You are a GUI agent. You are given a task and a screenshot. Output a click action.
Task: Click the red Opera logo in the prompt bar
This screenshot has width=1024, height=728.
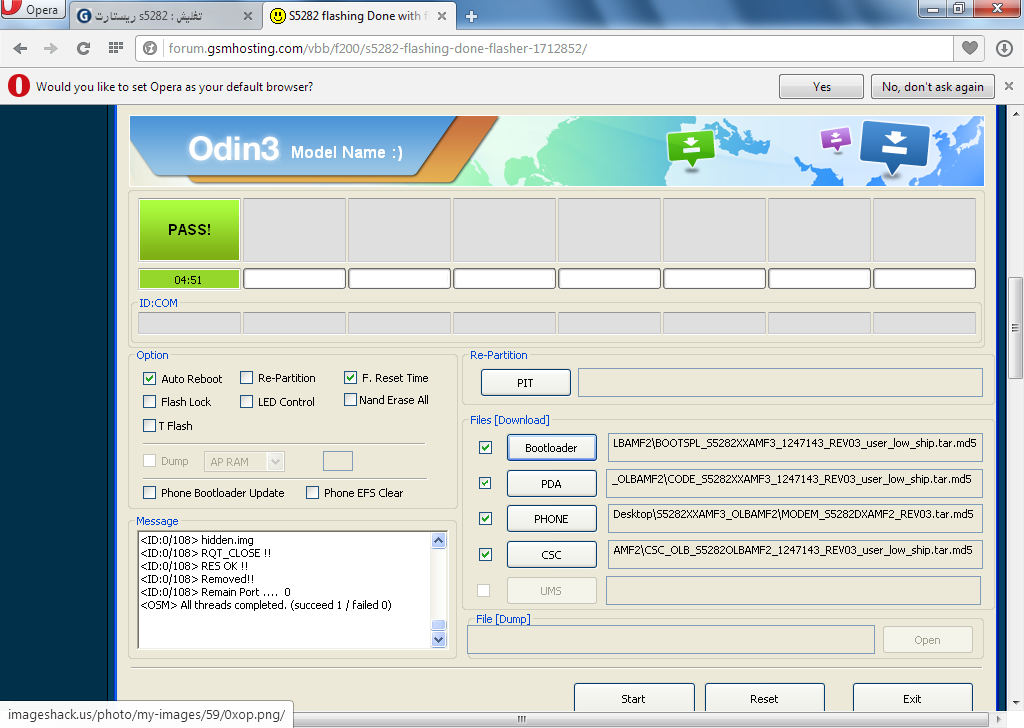click(x=19, y=86)
